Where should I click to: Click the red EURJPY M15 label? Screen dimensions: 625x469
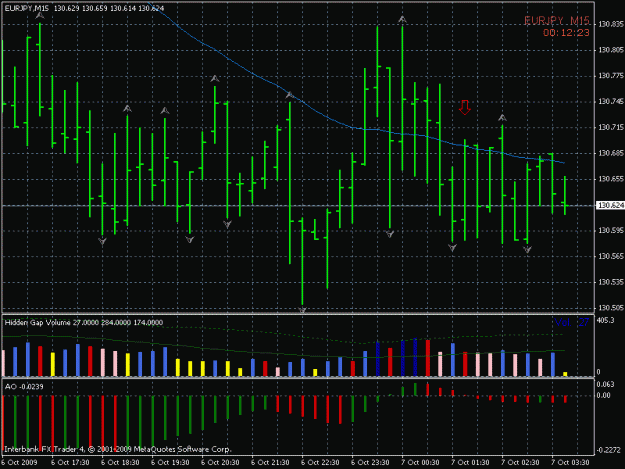click(556, 21)
